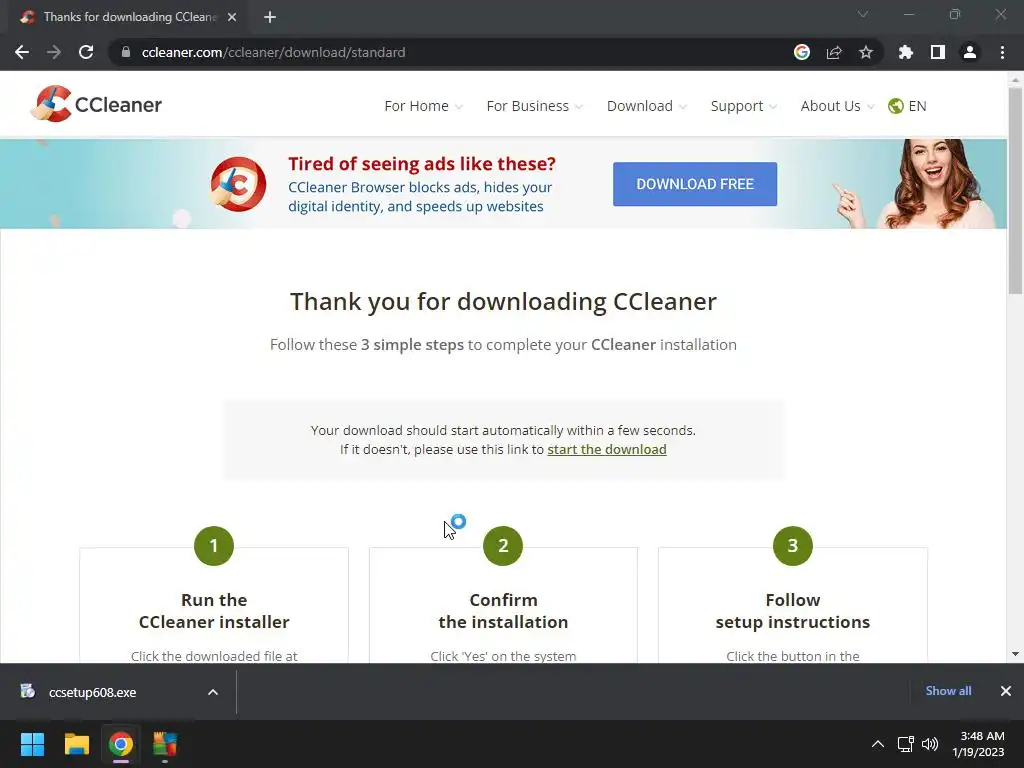Viewport: 1024px width, 768px height.
Task: Click the volume speaker icon
Action: (x=930, y=744)
